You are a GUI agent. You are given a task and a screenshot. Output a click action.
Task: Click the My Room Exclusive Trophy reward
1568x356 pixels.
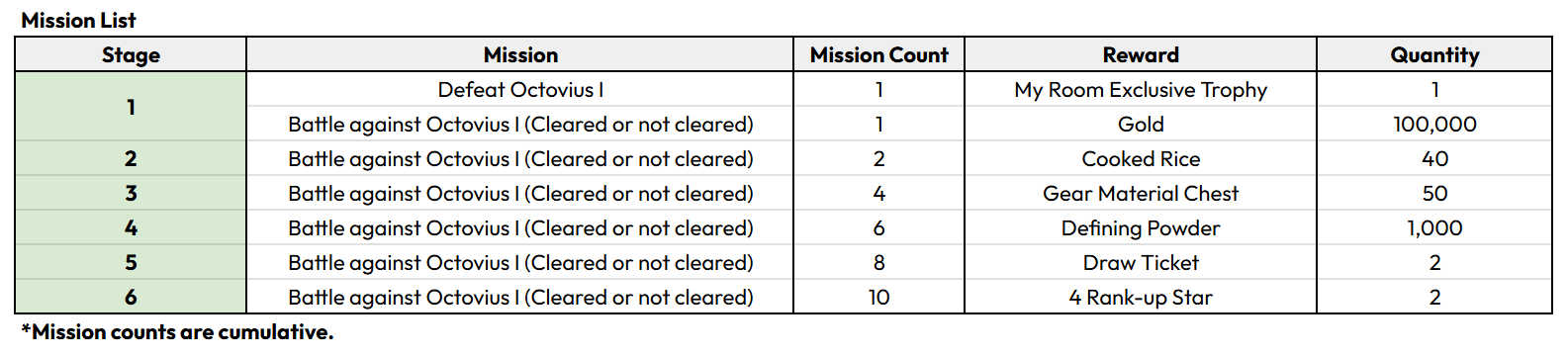click(1141, 89)
